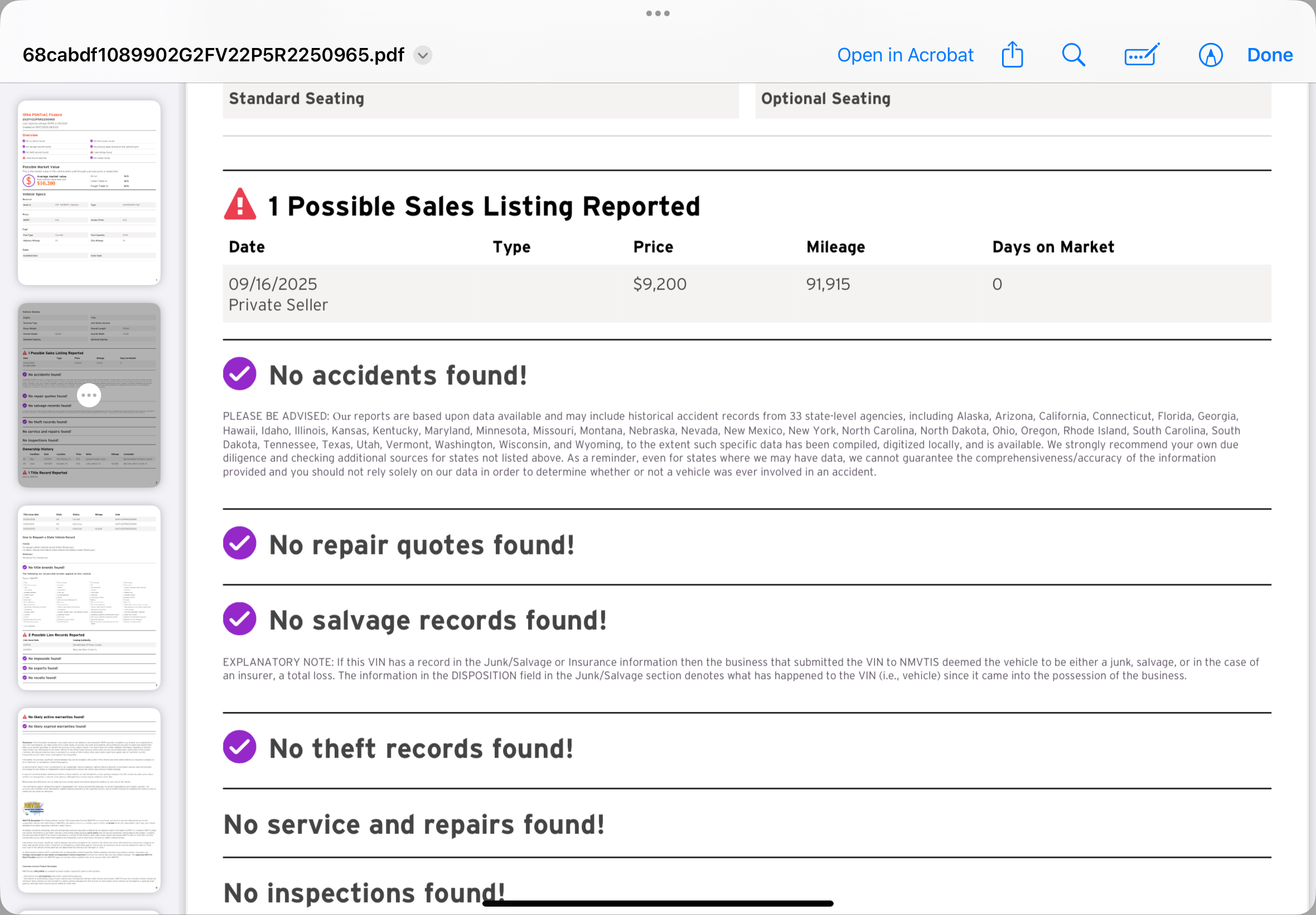Click the red warning triangle icon
1316x915 pixels.
[240, 205]
